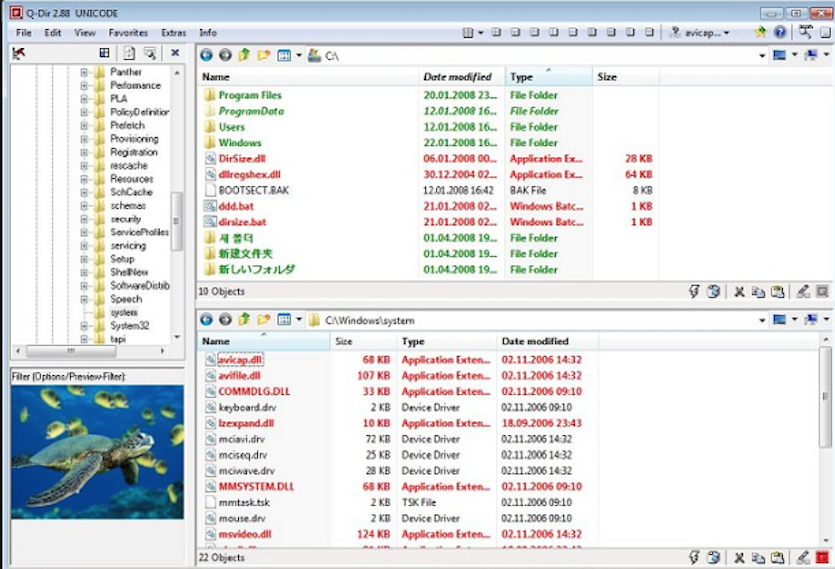Select the Program Files folder row
Image resolution: width=835 pixels, height=569 pixels.
click(428, 95)
